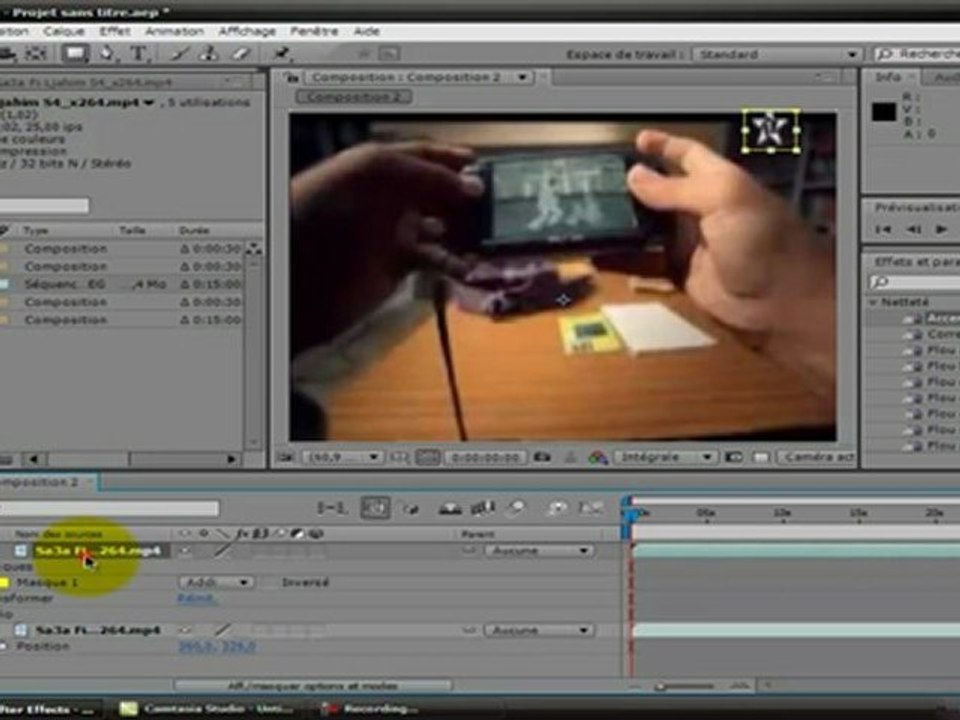Viewport: 960px width, 720px height.
Task: Open the first layer's Aucune parent dropdown
Action: coord(539,550)
